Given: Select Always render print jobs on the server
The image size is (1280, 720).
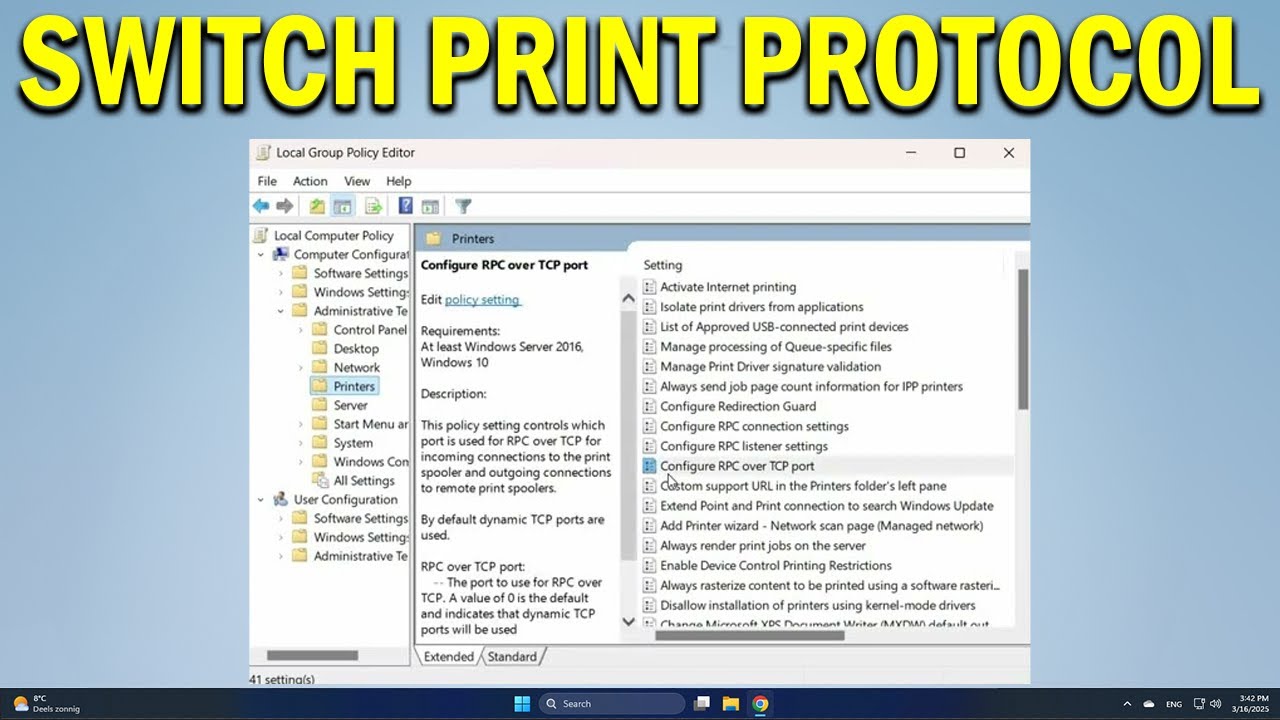Looking at the screenshot, I should click(763, 546).
